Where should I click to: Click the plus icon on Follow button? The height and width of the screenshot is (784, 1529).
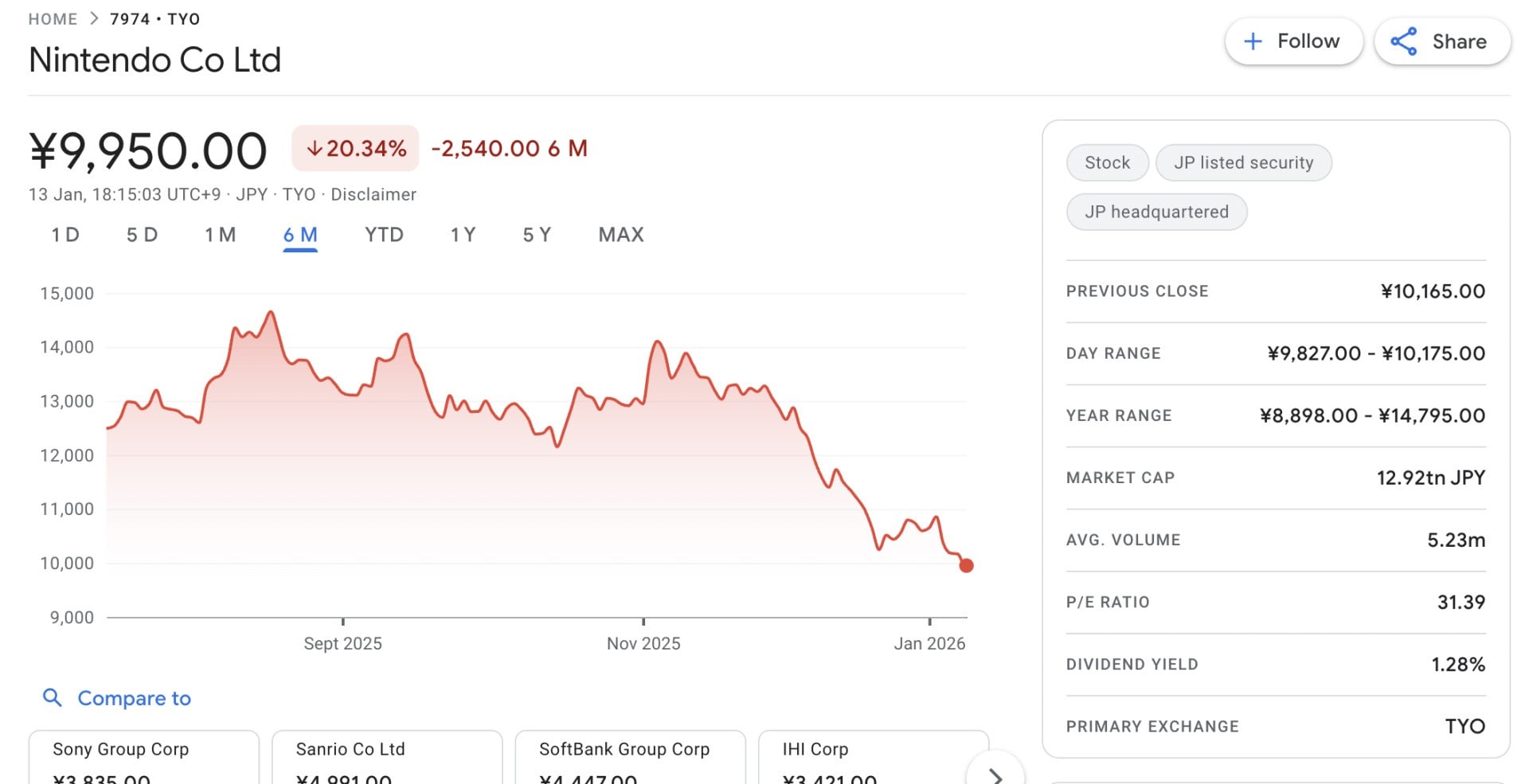click(x=1253, y=41)
